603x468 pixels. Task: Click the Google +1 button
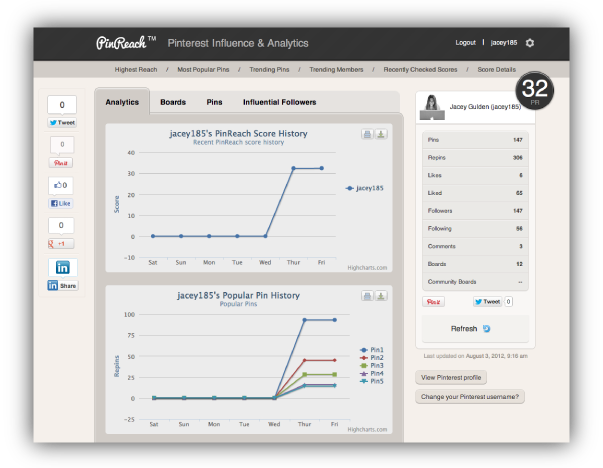point(61,244)
